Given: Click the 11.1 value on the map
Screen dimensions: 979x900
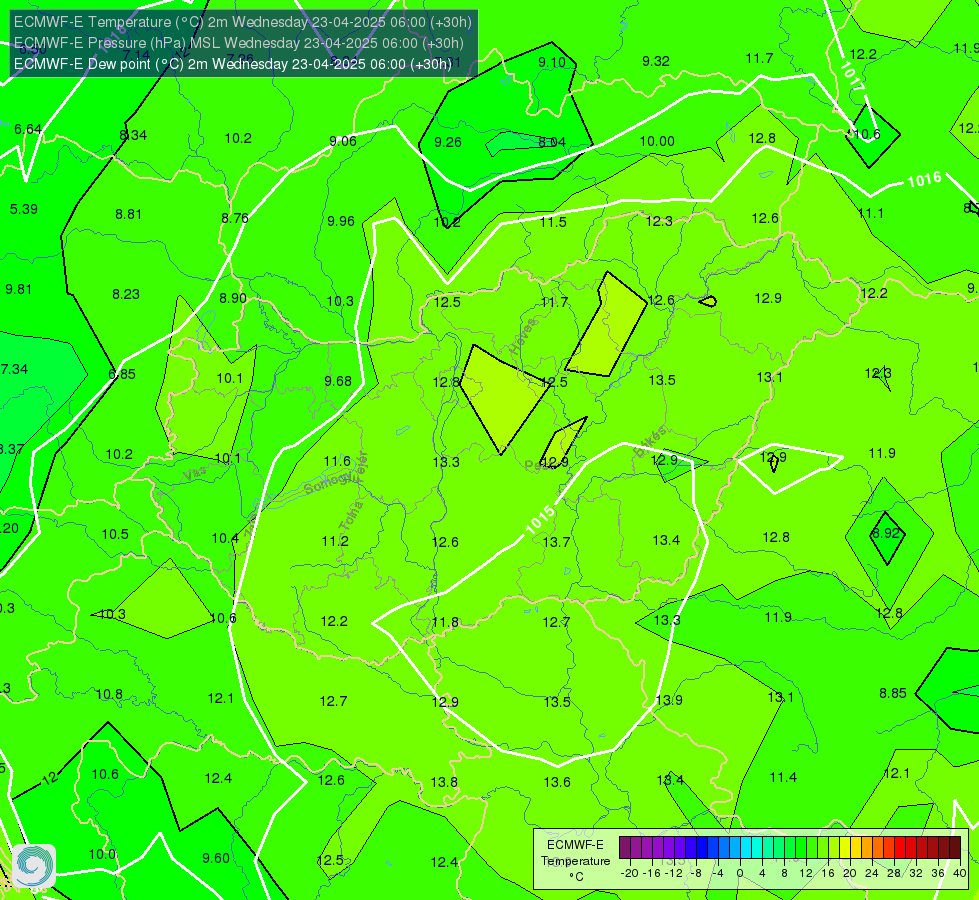Looking at the screenshot, I should [871, 214].
